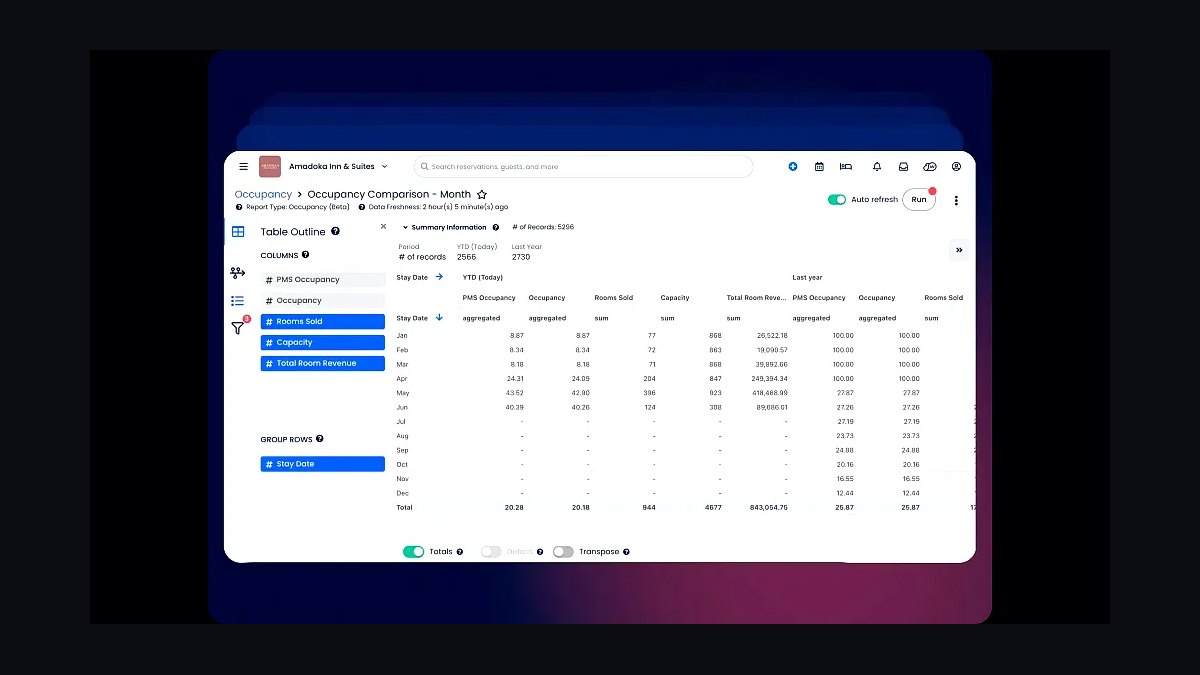This screenshot has height=675, width=1200.
Task: Open the bed rooms icon in the top bar
Action: pos(846,167)
